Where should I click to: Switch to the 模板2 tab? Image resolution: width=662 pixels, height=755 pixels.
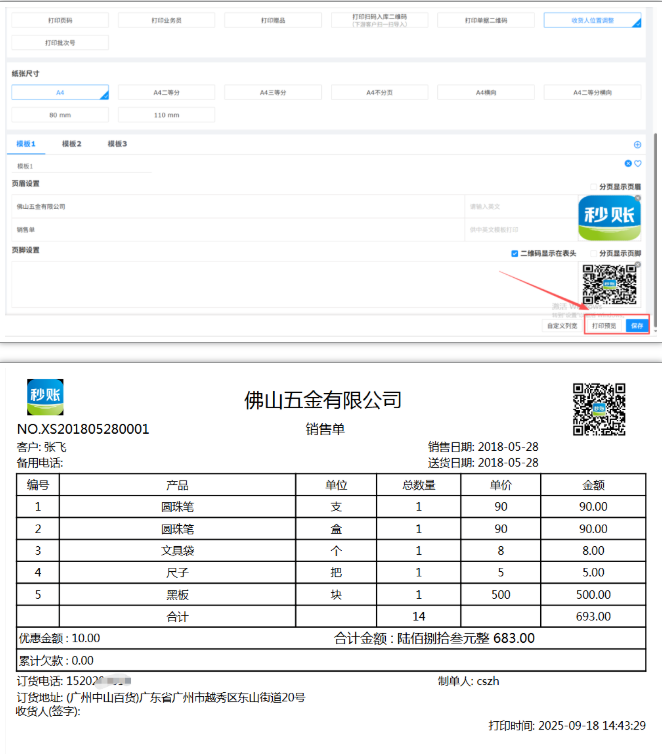(x=72, y=144)
